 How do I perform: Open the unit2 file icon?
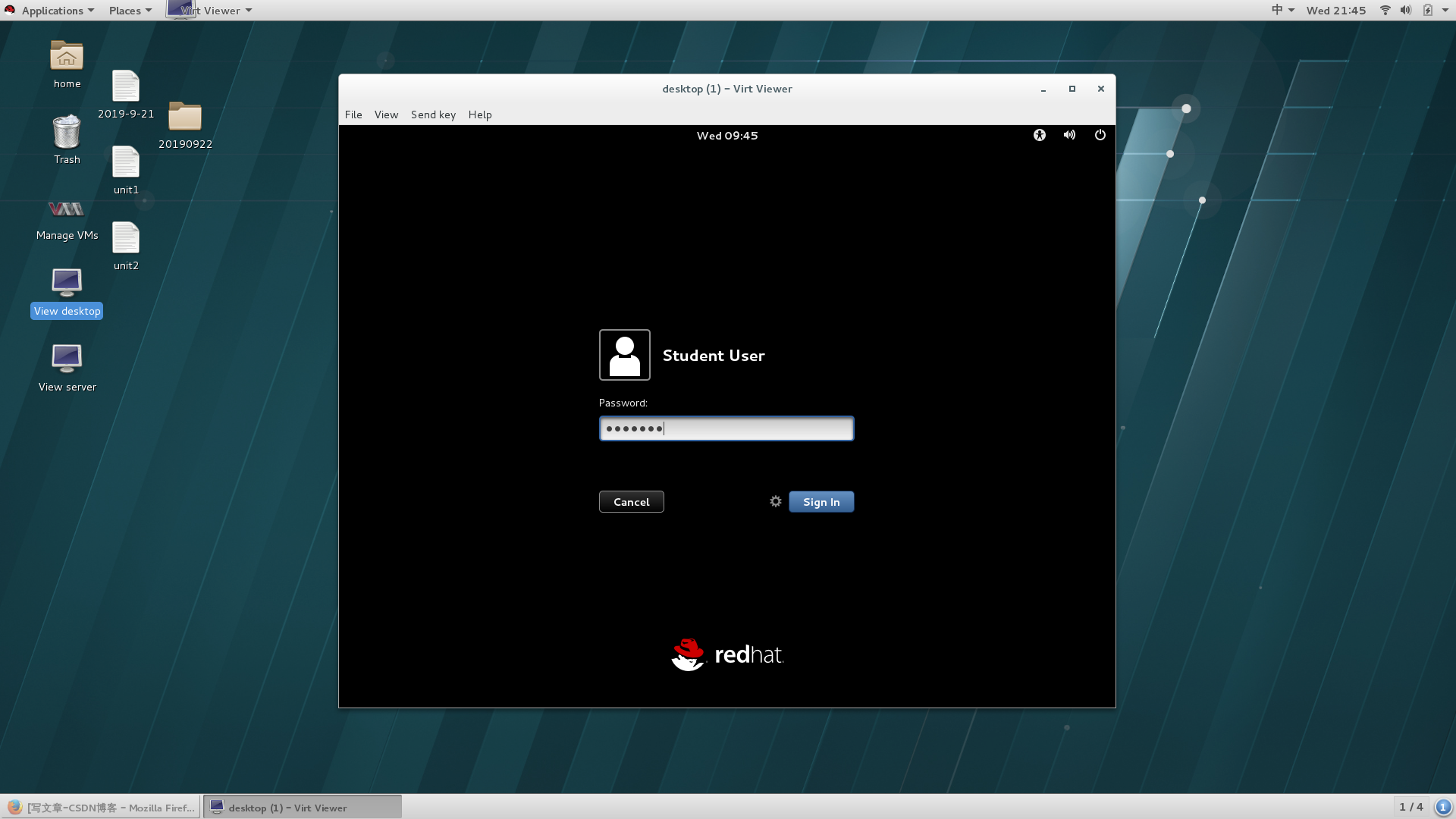click(x=126, y=239)
